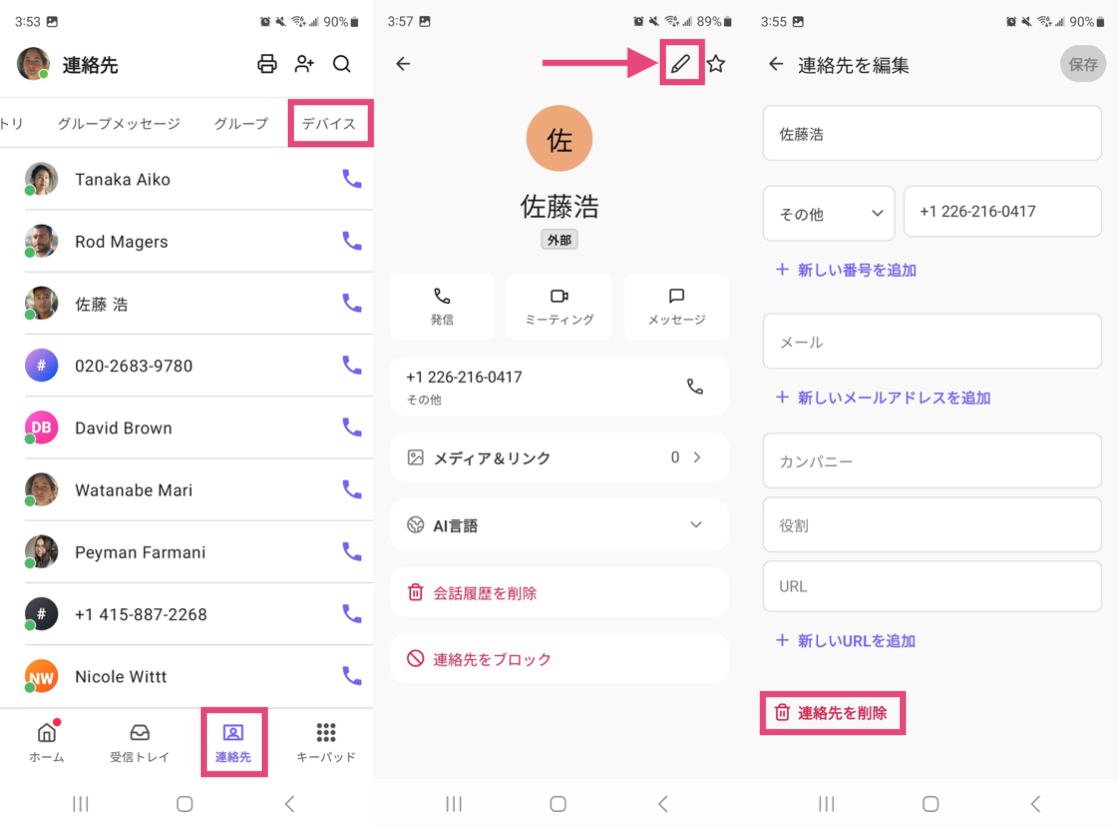Open the その他 phone type dropdown
1120x830 pixels.
(x=828, y=212)
